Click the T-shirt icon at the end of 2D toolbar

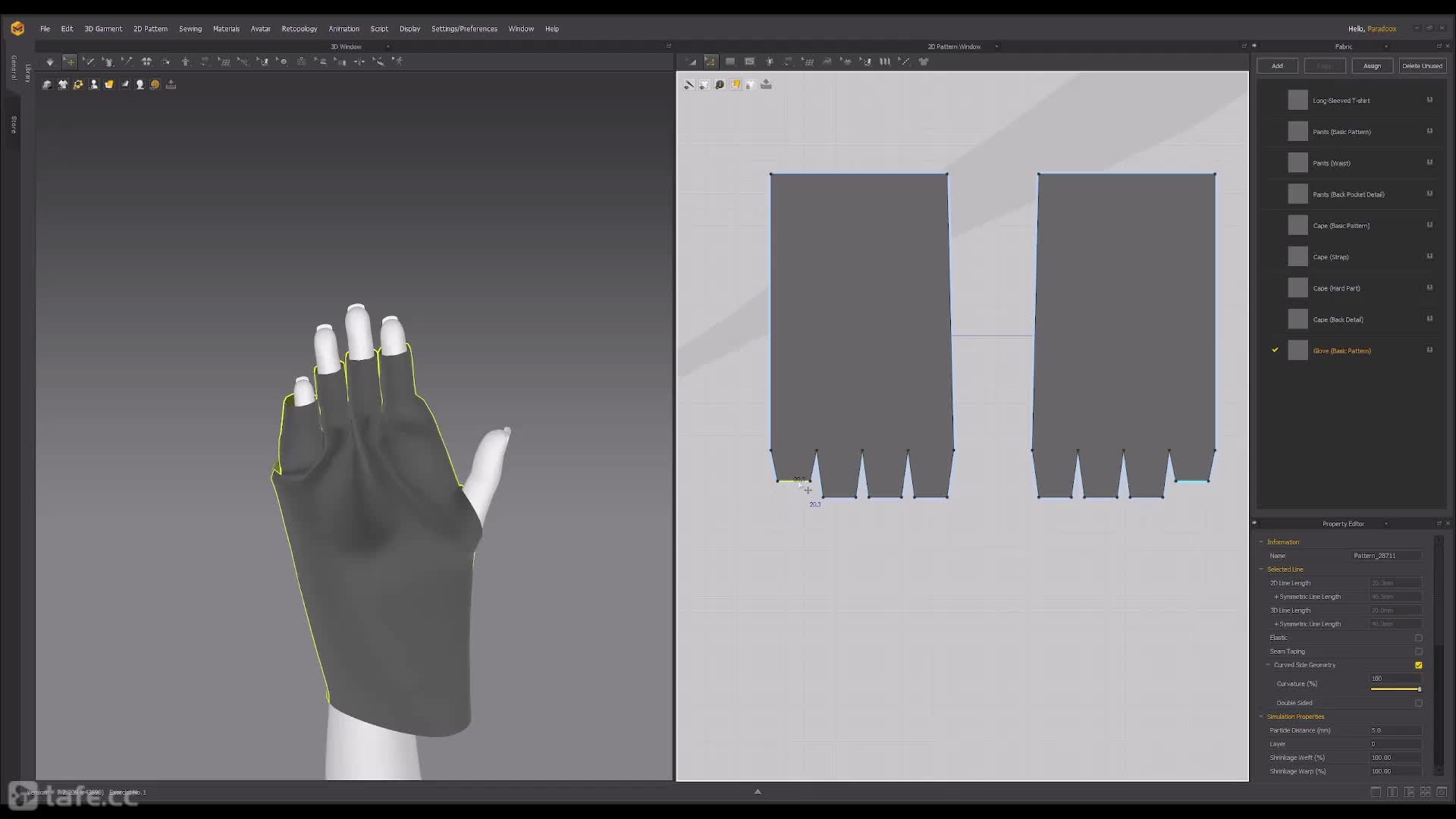[924, 61]
